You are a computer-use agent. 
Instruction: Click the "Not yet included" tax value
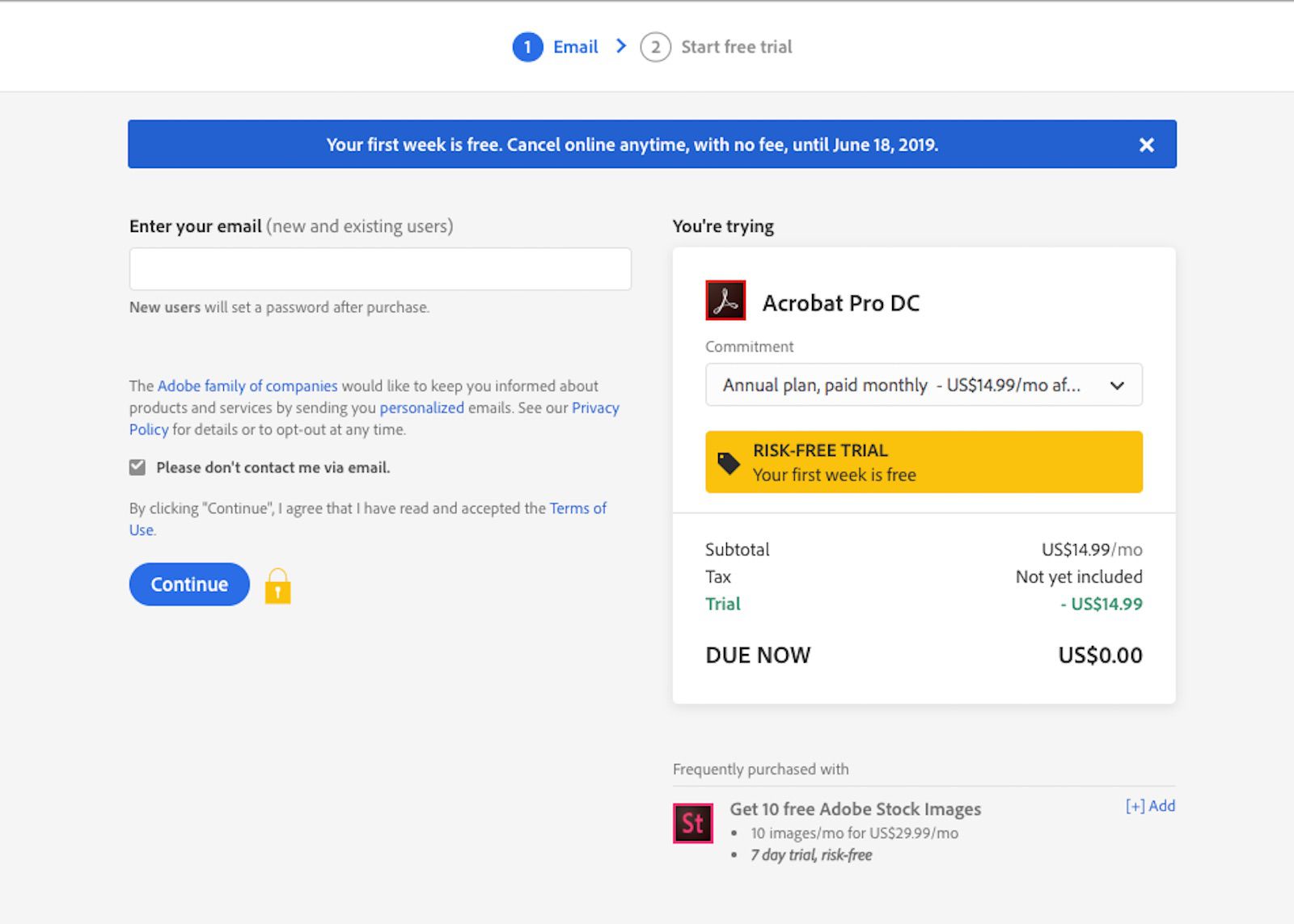[x=1079, y=576]
